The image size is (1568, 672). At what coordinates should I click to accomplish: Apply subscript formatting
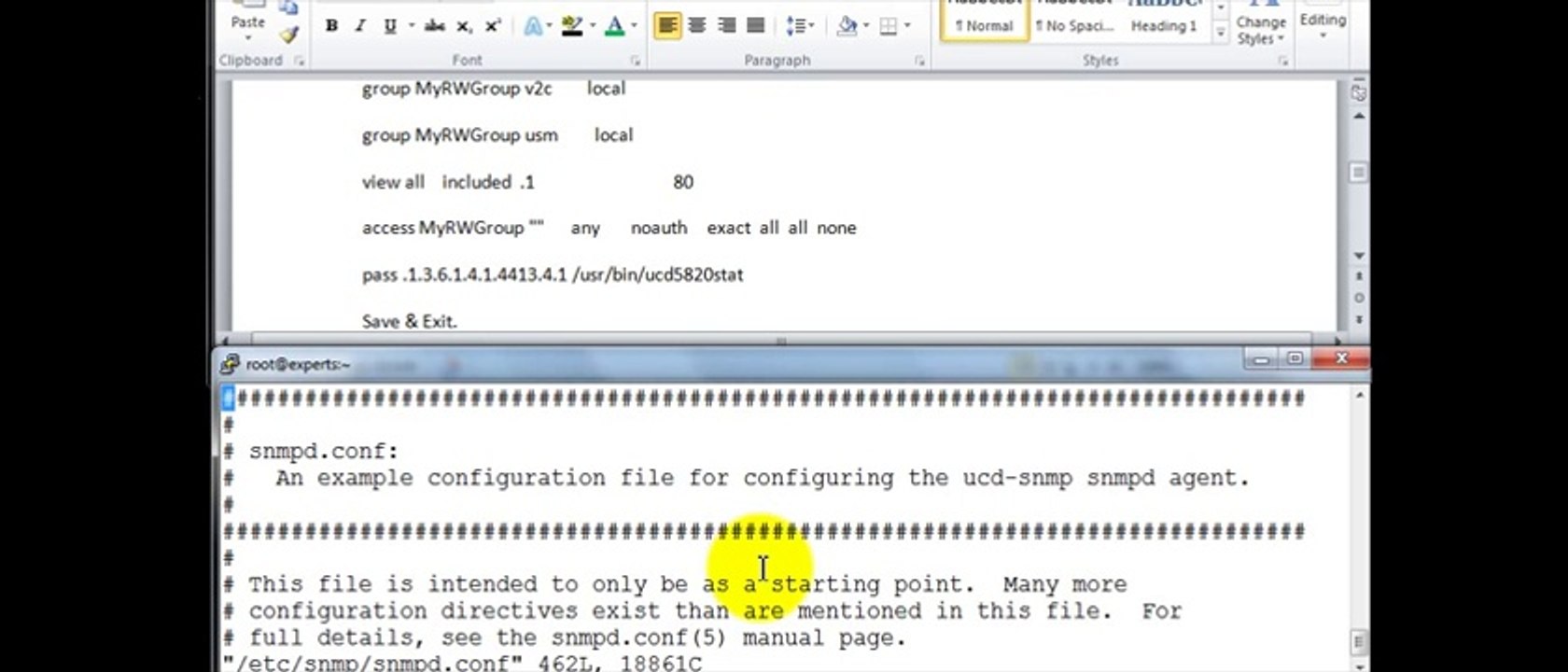coord(464,26)
